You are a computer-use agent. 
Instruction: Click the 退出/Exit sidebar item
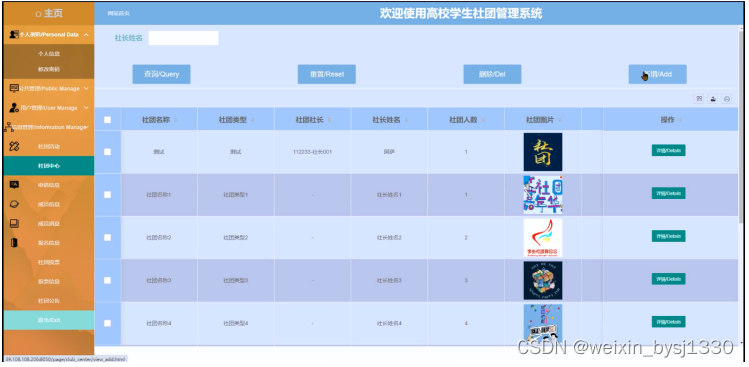click(49, 320)
